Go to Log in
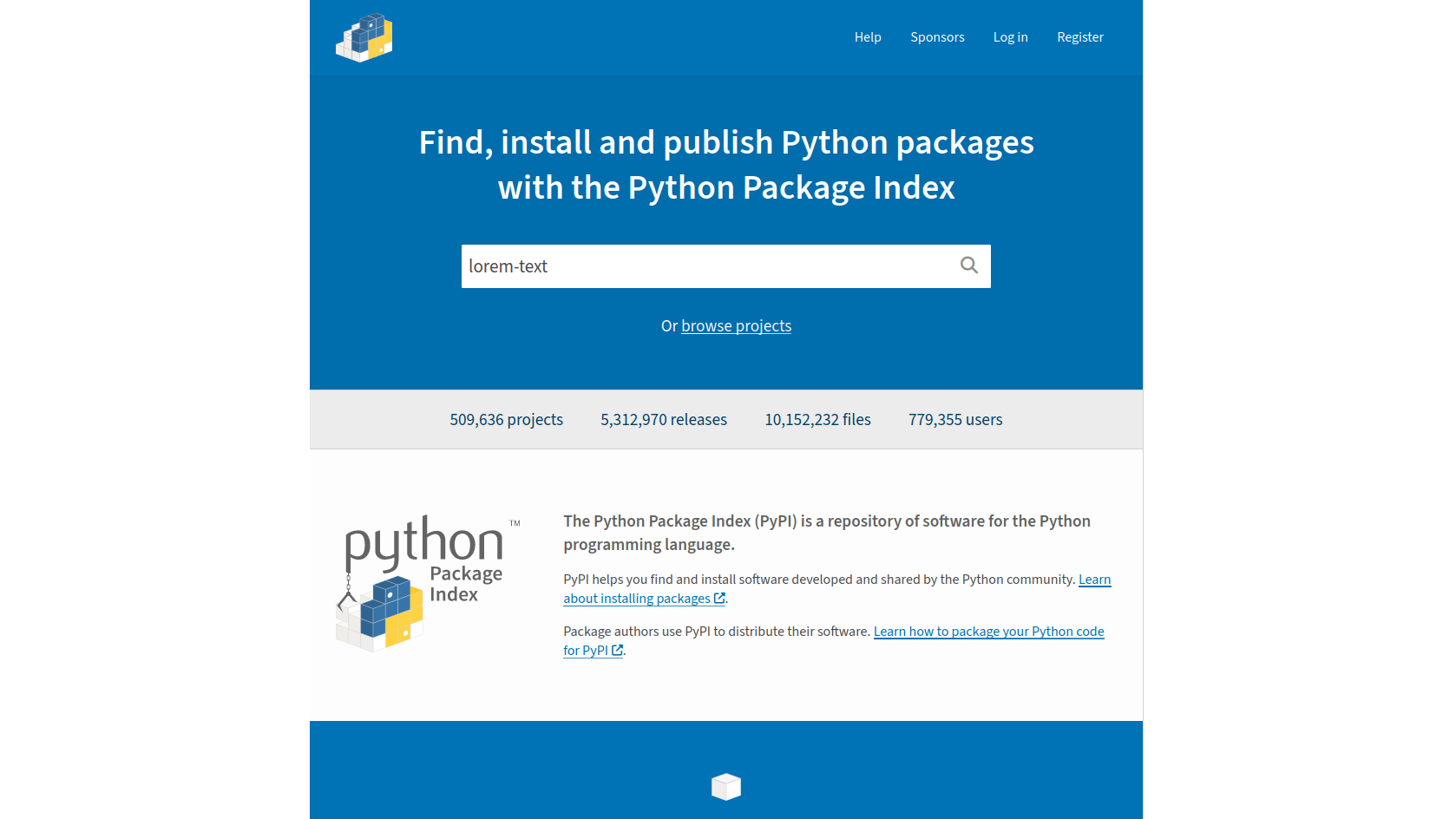Viewport: 1456px width, 819px height. coord(1011,37)
